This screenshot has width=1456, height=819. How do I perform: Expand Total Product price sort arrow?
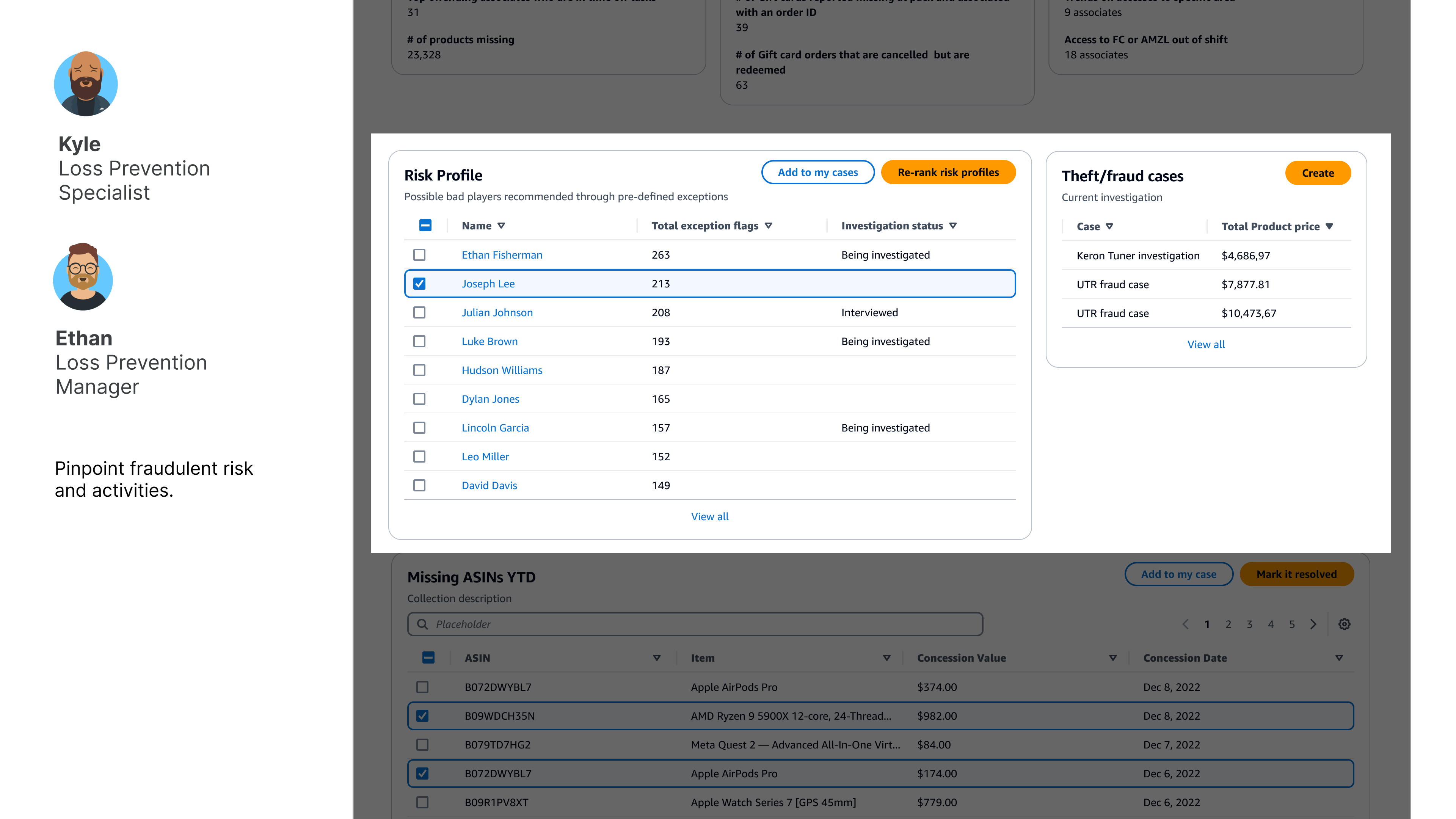tap(1329, 226)
